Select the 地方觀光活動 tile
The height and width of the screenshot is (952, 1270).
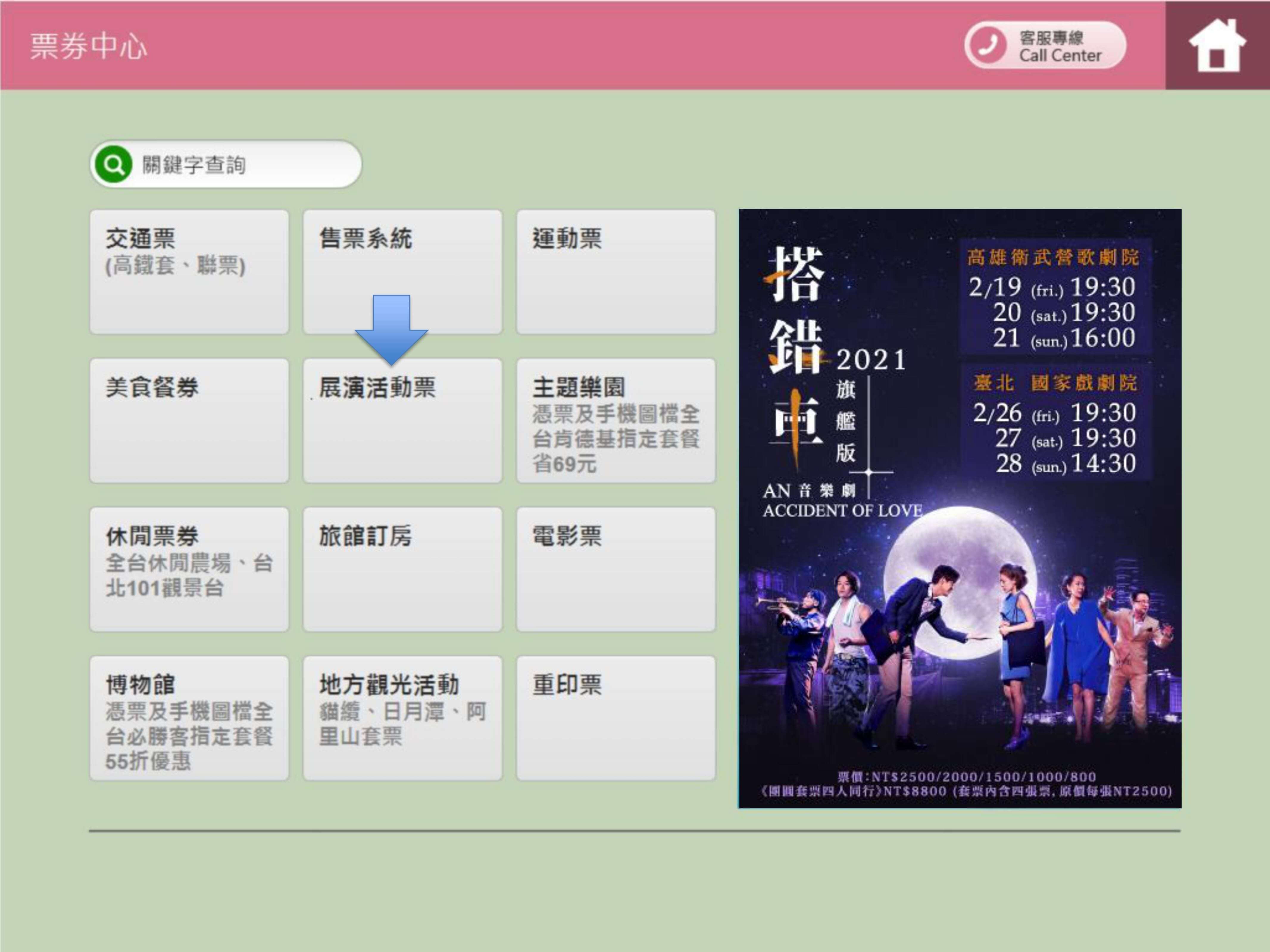[x=402, y=718]
